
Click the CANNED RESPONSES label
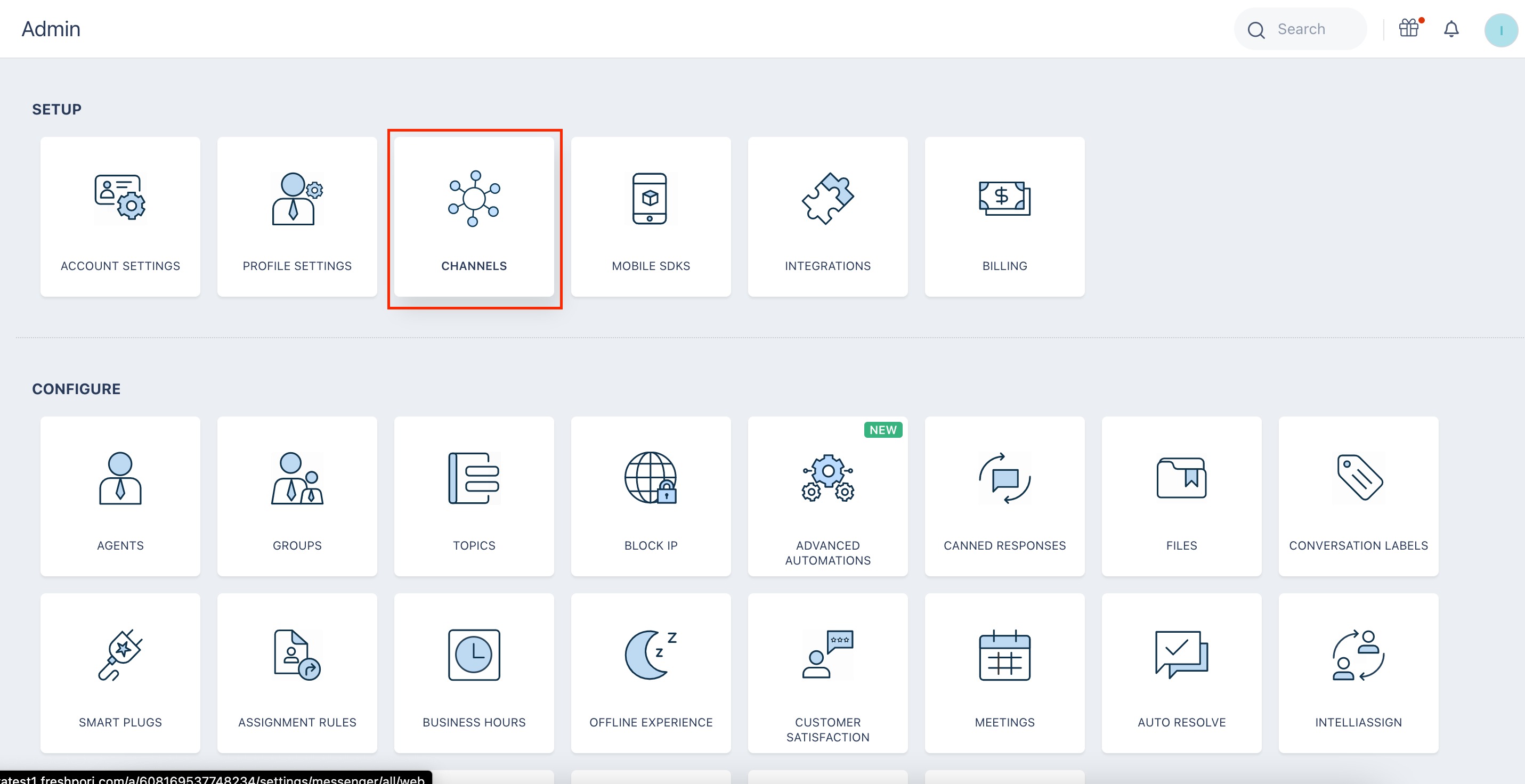(1004, 545)
